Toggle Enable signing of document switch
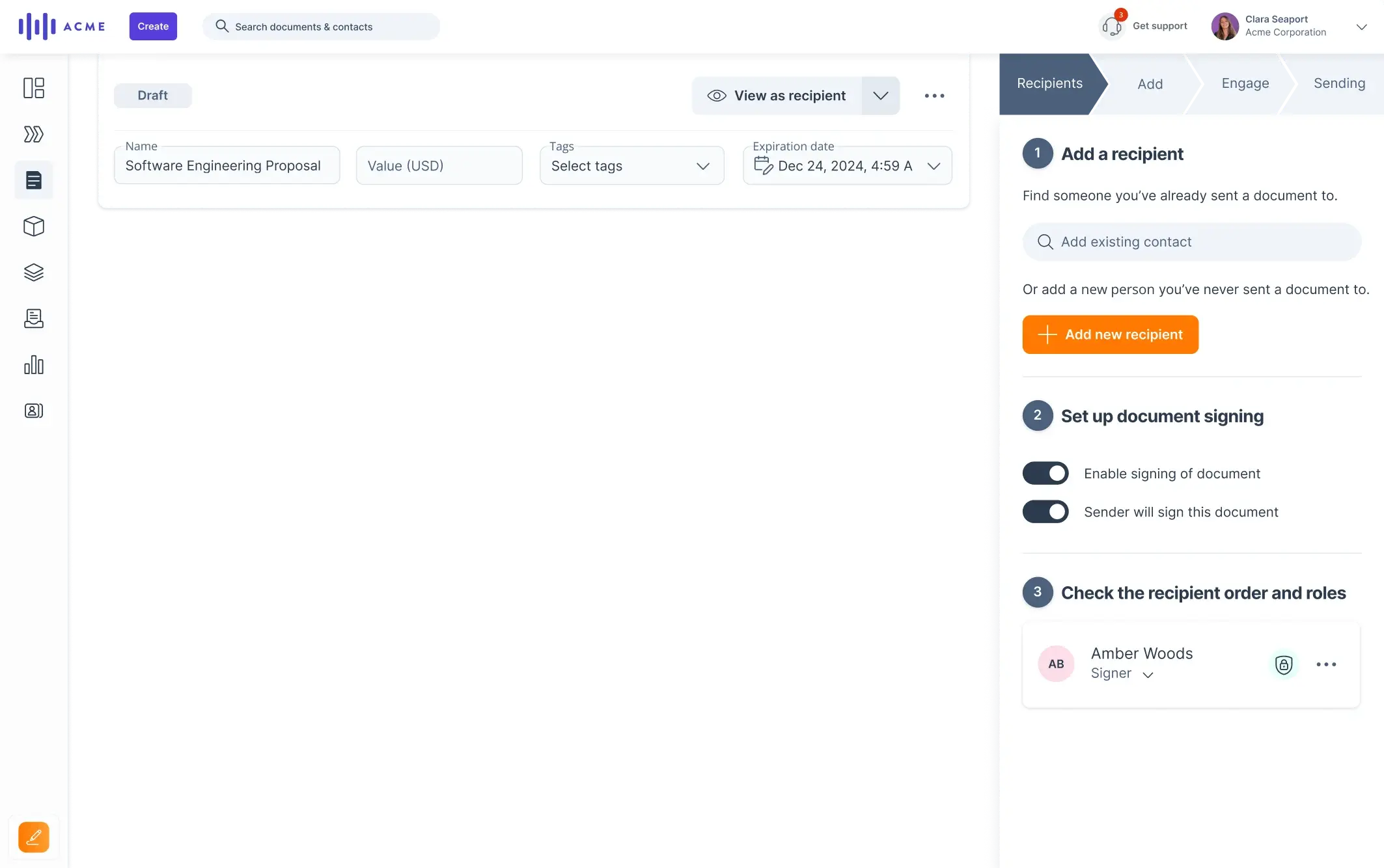 1046,473
